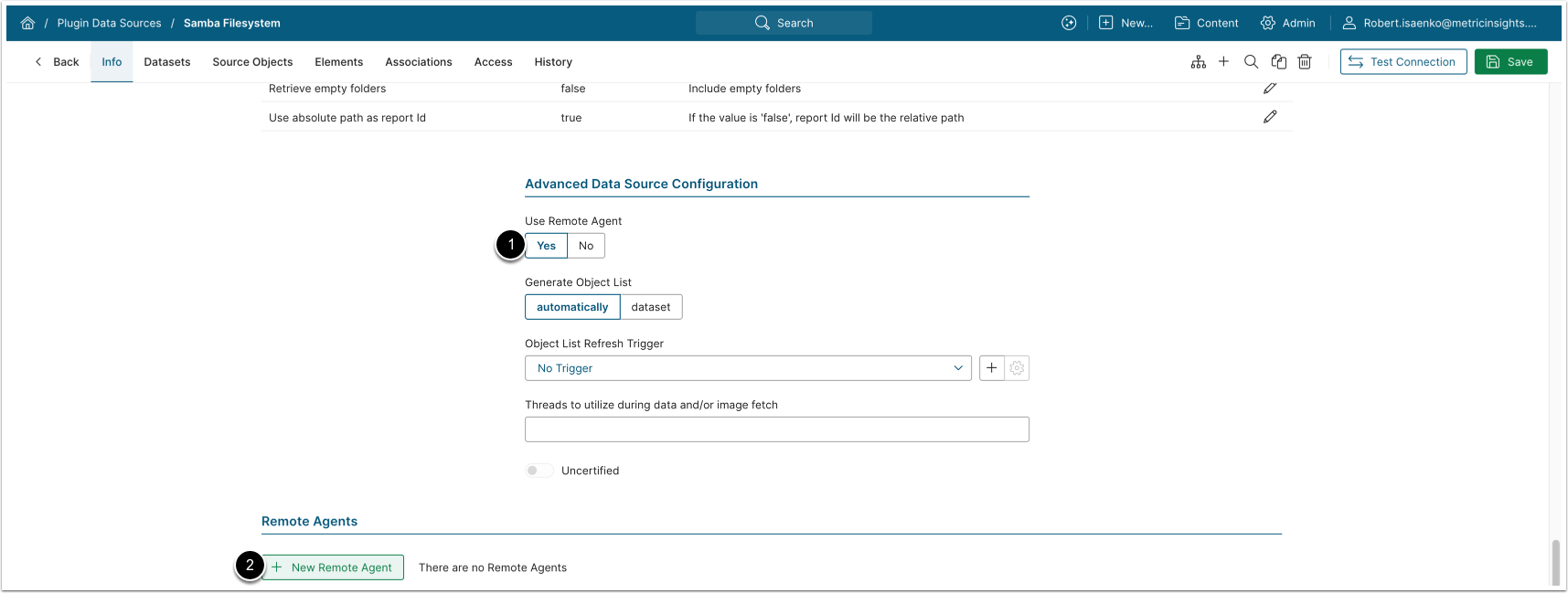Open the hierarchy diagram icon in toolbar
The height and width of the screenshot is (593, 1568).
(x=1198, y=62)
